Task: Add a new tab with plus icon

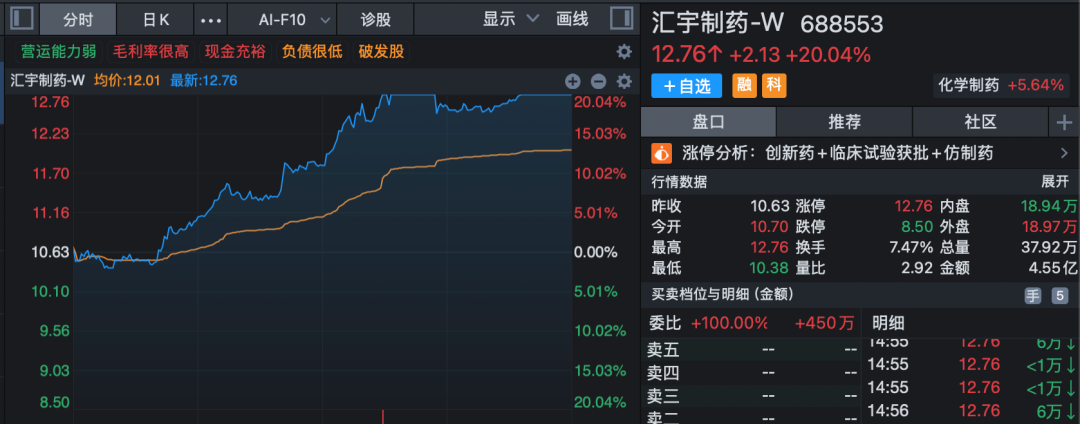Action: tap(1064, 123)
